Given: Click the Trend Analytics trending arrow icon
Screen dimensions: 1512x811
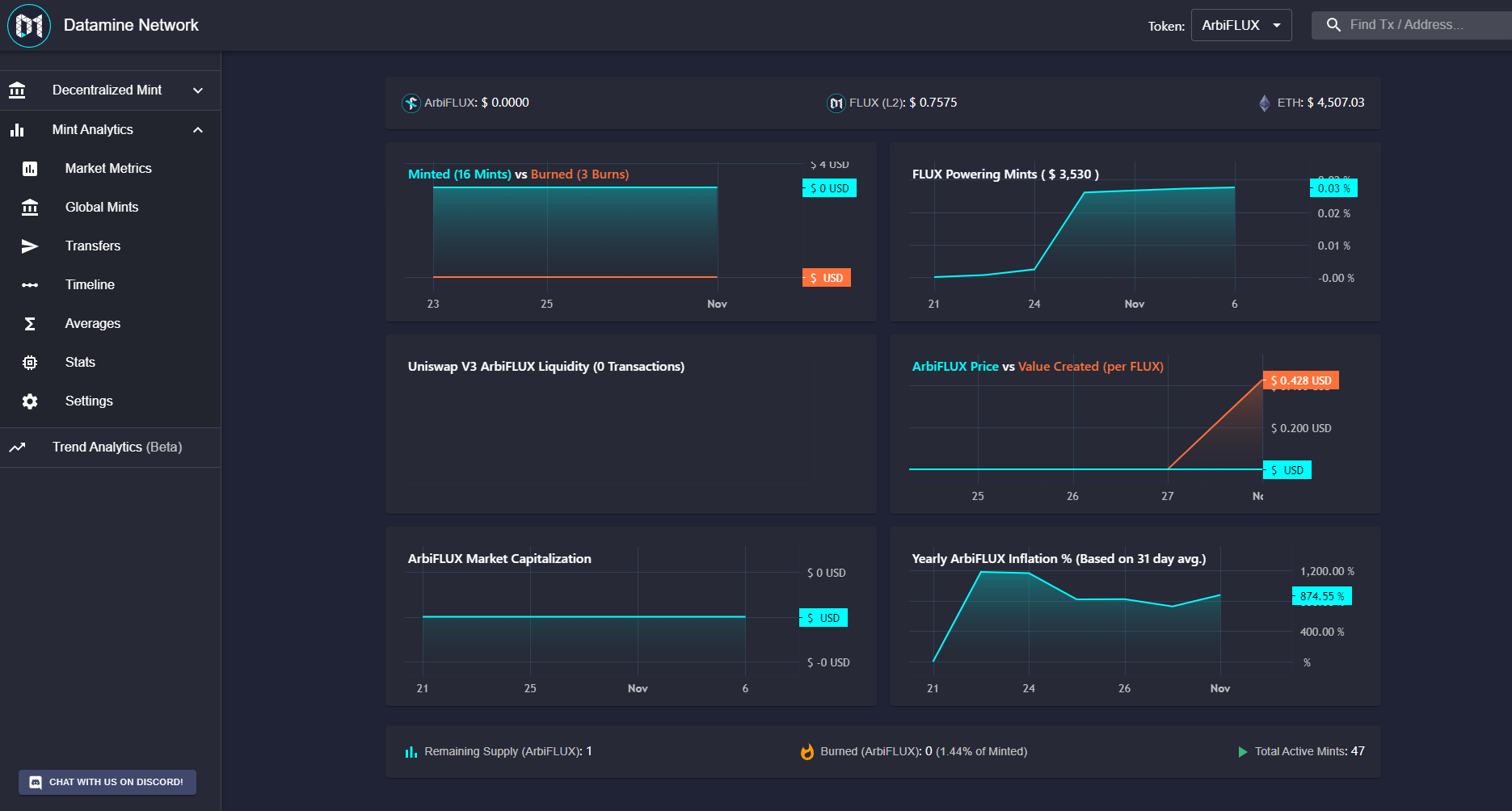Looking at the screenshot, I should pyautogui.click(x=17, y=448).
